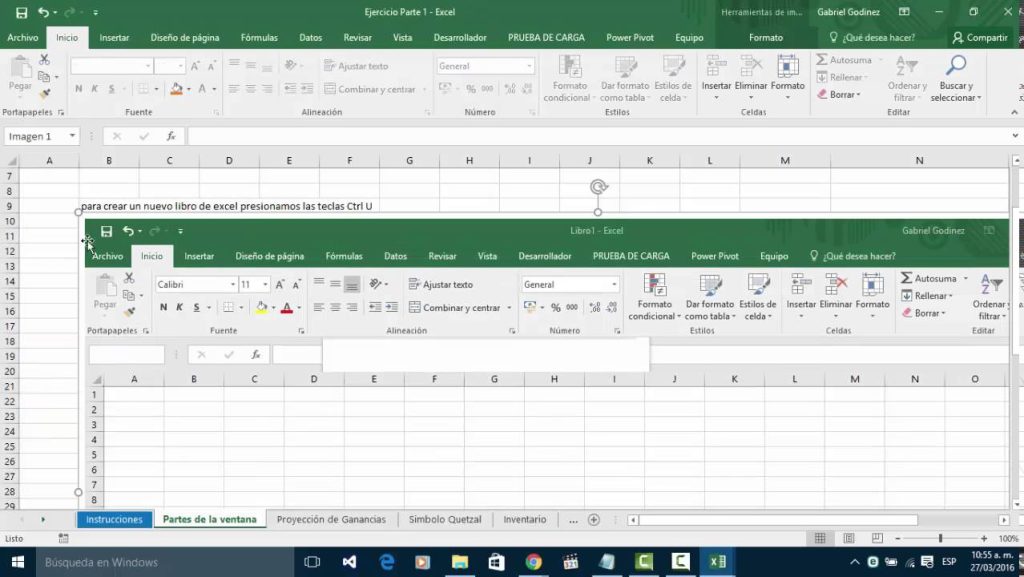Click the insert function fx icon
The image size is (1024, 577).
tap(171, 136)
